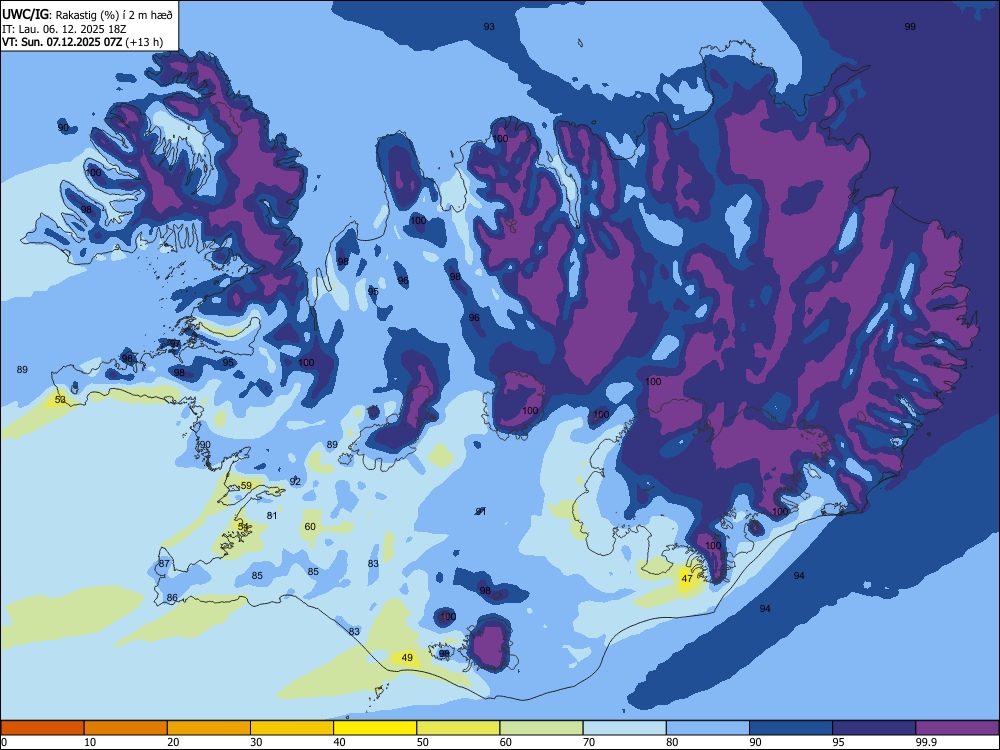Click the 30–40 golden legend swatch
Viewport: 1000px width, 750px height.
click(292, 728)
